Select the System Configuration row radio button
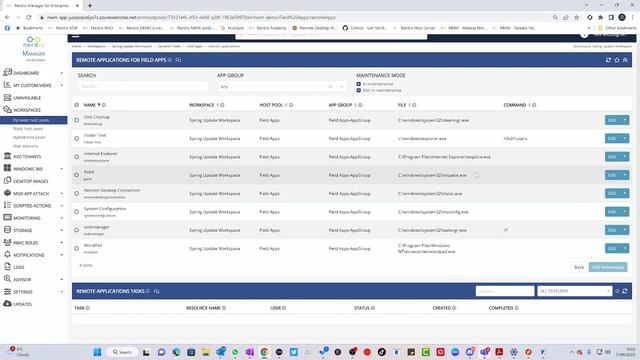640x360 pixels. click(x=76, y=212)
